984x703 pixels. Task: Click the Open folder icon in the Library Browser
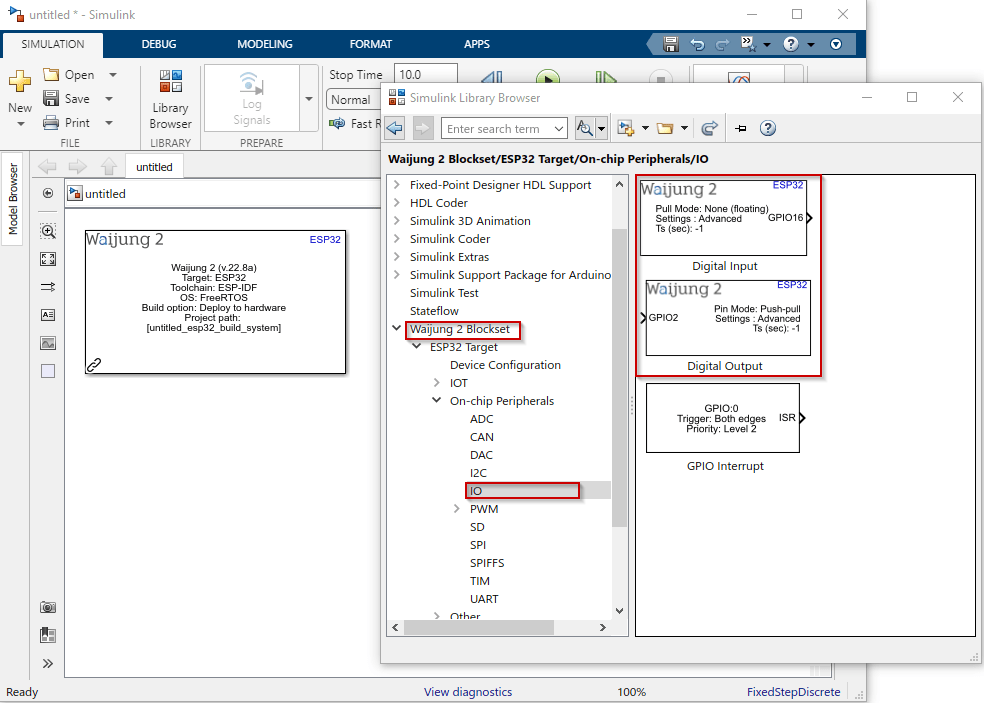pyautogui.click(x=665, y=128)
